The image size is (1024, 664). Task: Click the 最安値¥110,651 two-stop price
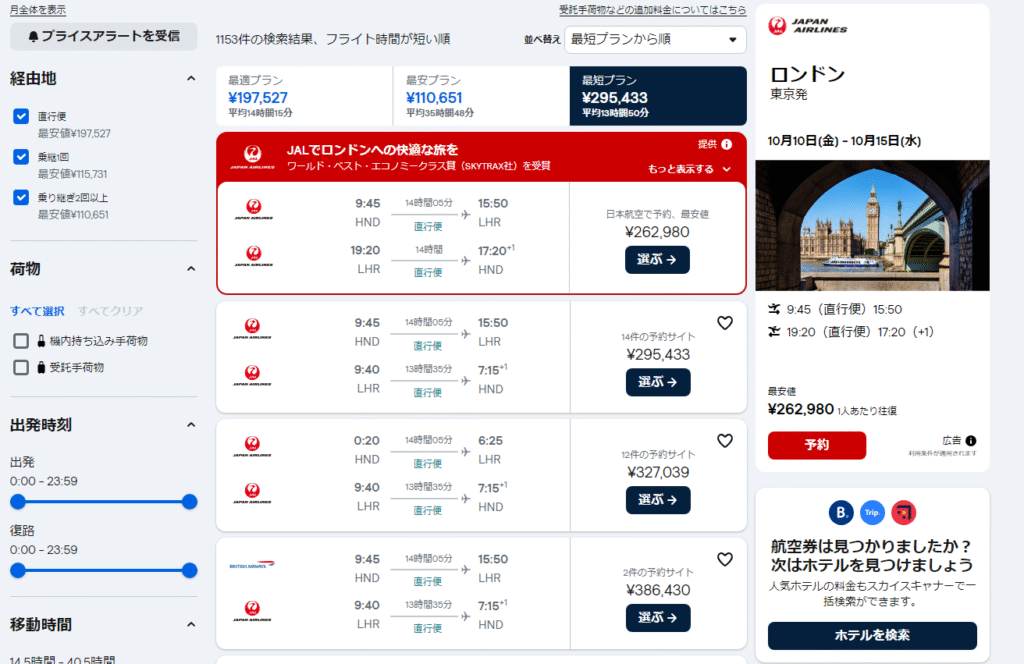tap(73, 215)
